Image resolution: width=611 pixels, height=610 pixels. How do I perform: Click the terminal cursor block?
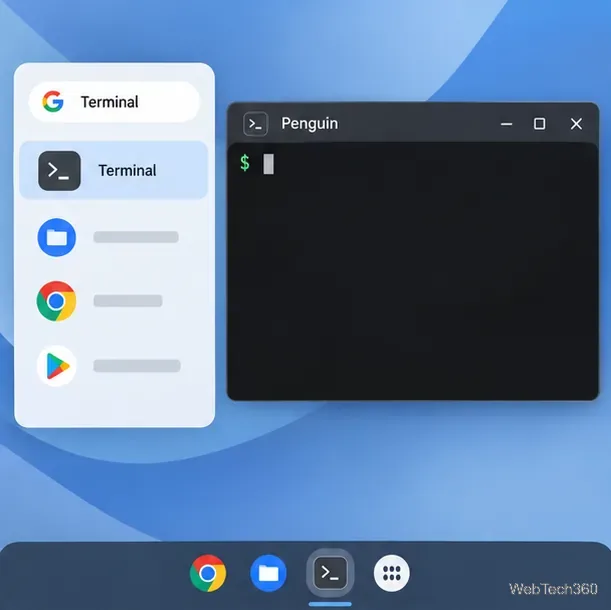point(268,164)
